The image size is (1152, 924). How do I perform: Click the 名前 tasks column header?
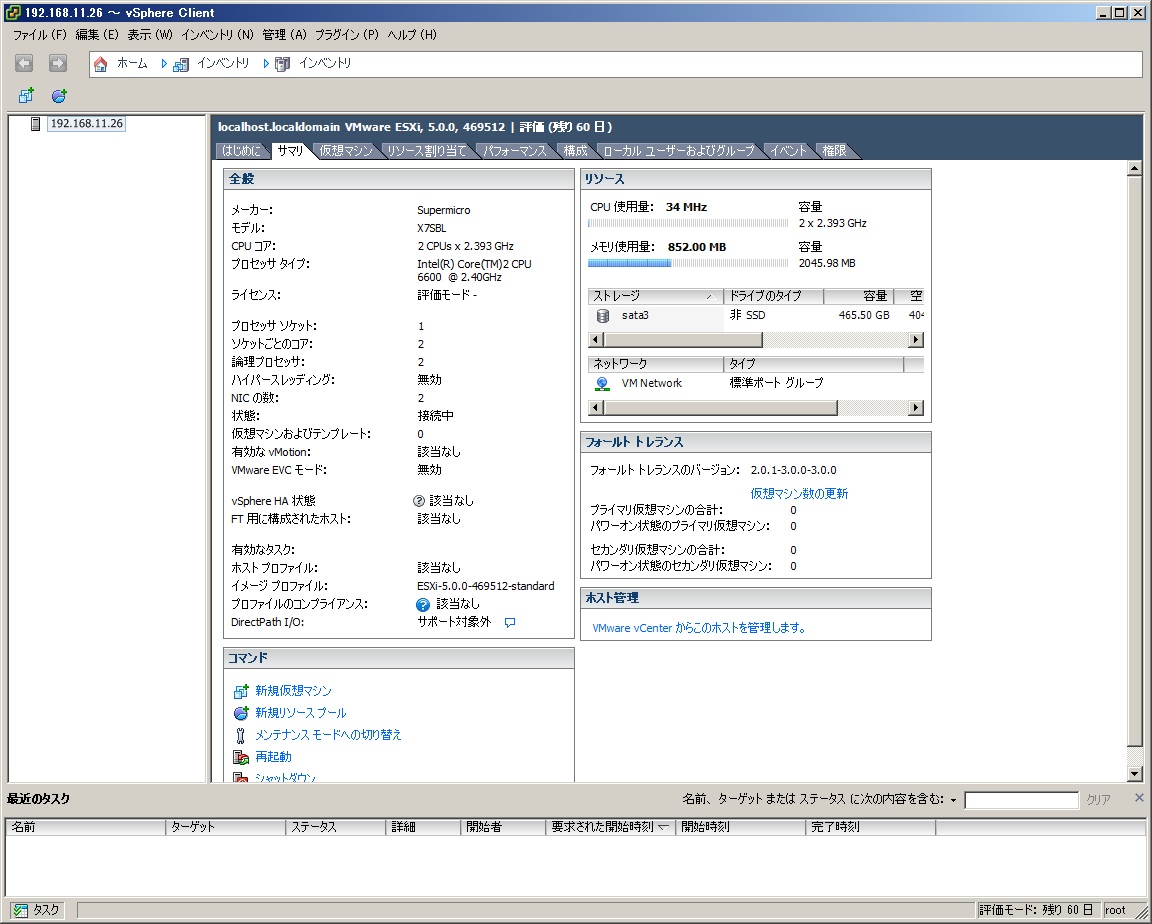tap(86, 827)
